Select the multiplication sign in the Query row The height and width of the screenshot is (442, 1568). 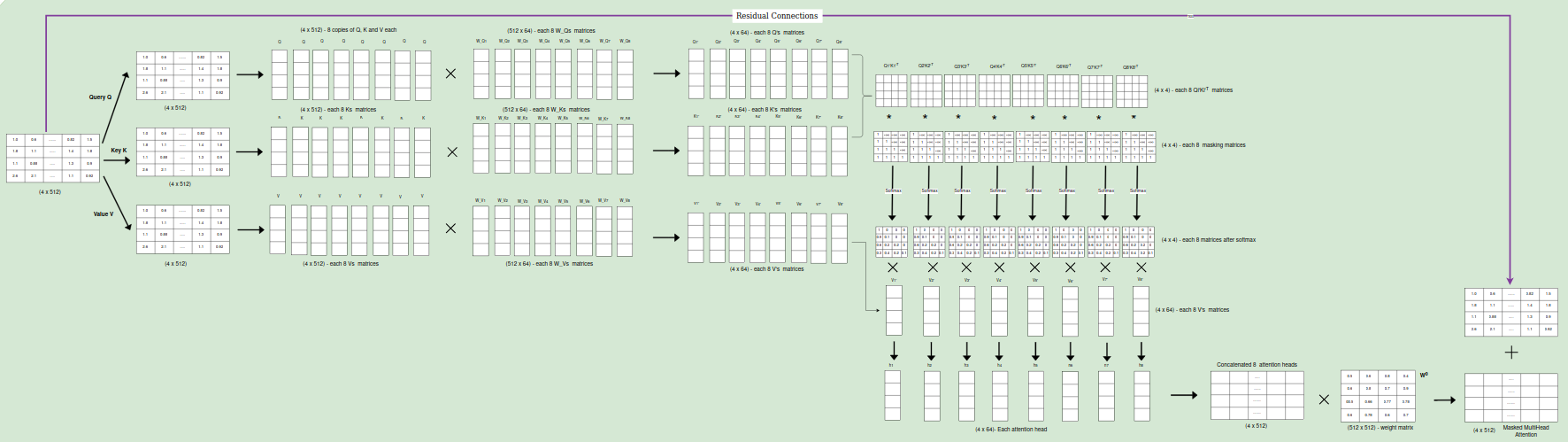coord(451,74)
